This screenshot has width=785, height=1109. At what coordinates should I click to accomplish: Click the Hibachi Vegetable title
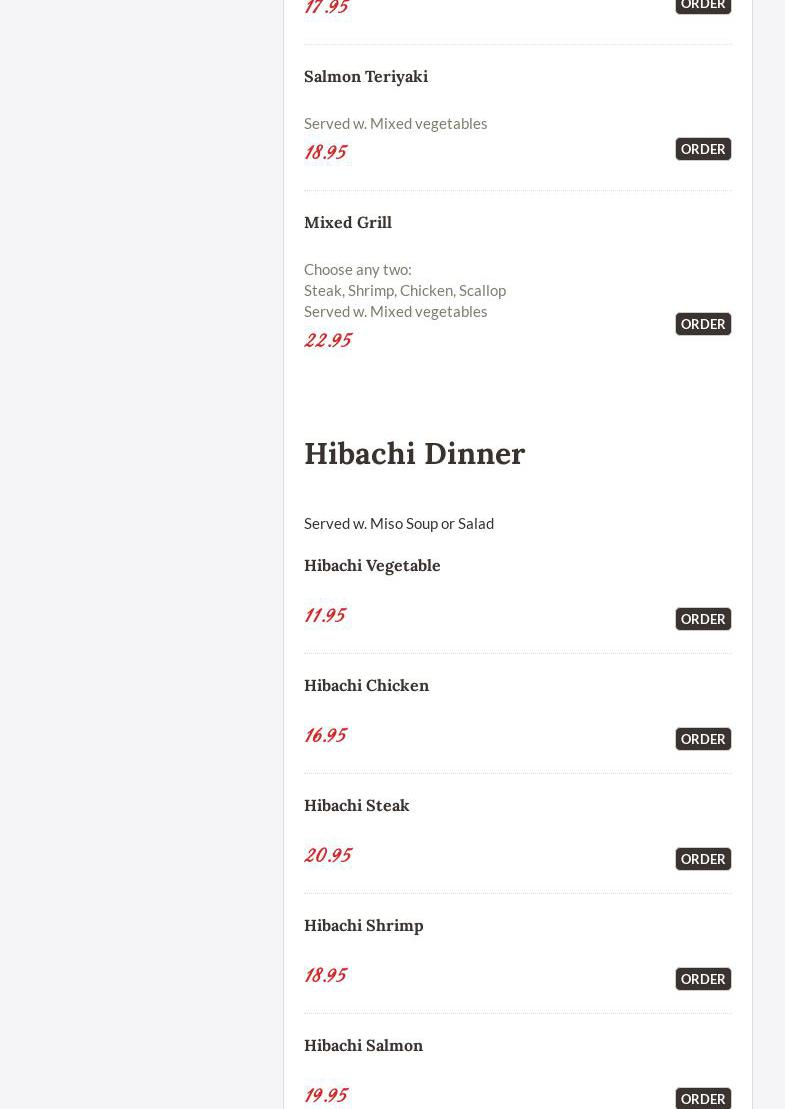click(x=372, y=565)
